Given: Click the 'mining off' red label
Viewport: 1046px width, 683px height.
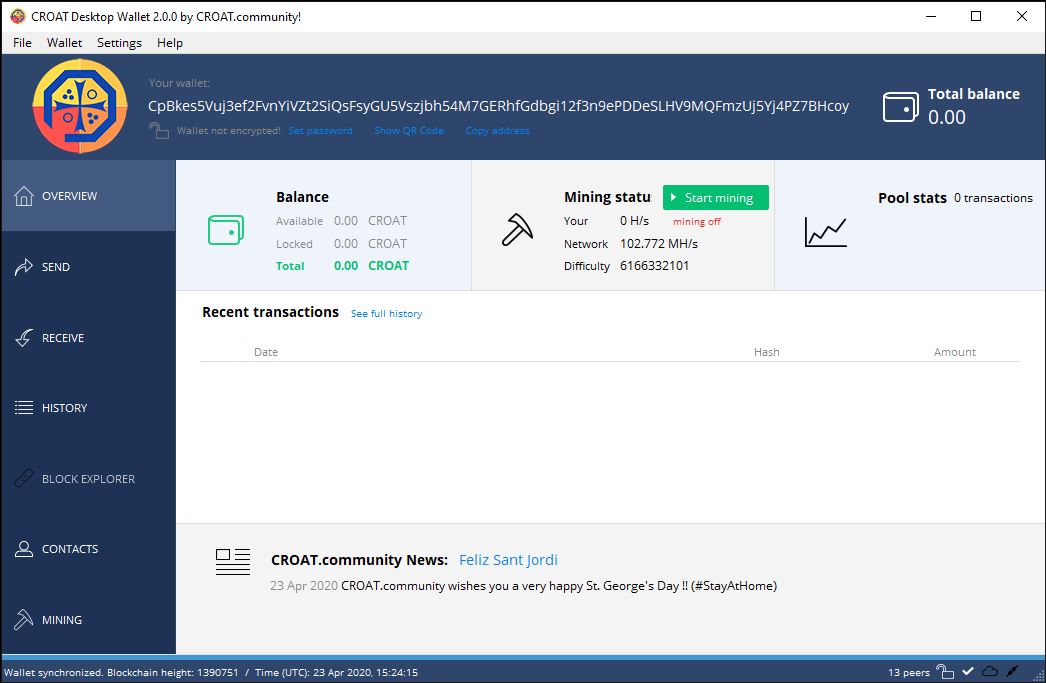Looking at the screenshot, I should pyautogui.click(x=696, y=221).
